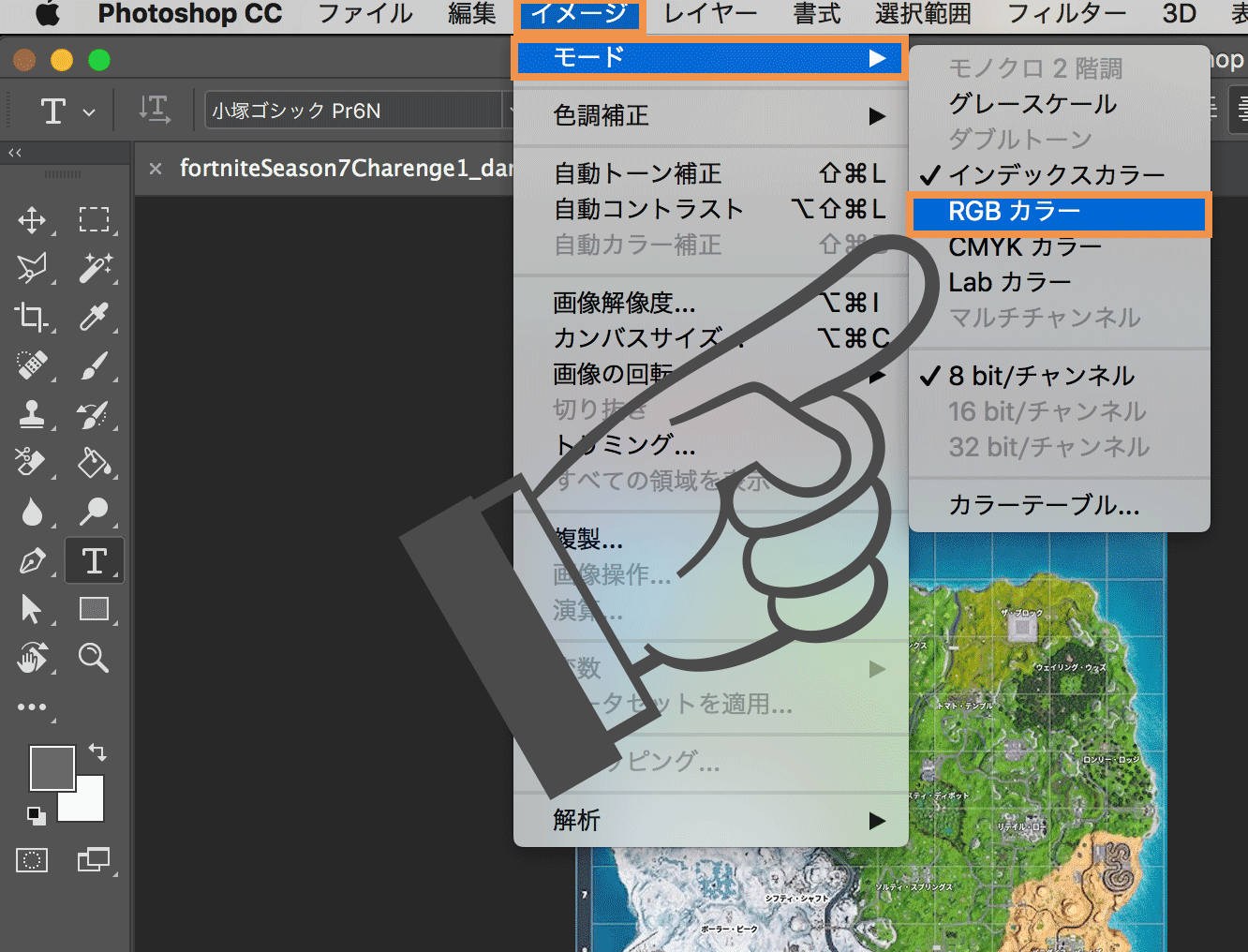Open the 選択範囲 menu

(x=923, y=14)
